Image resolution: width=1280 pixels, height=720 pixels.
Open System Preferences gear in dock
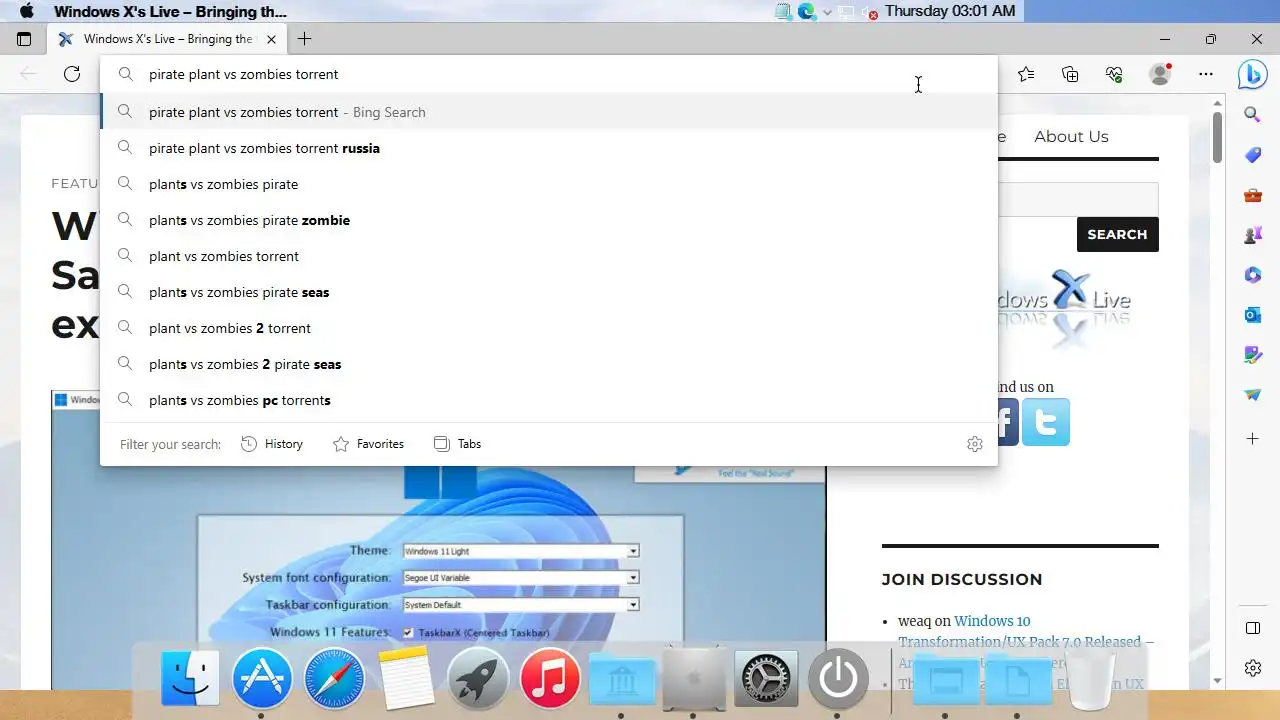coord(766,678)
